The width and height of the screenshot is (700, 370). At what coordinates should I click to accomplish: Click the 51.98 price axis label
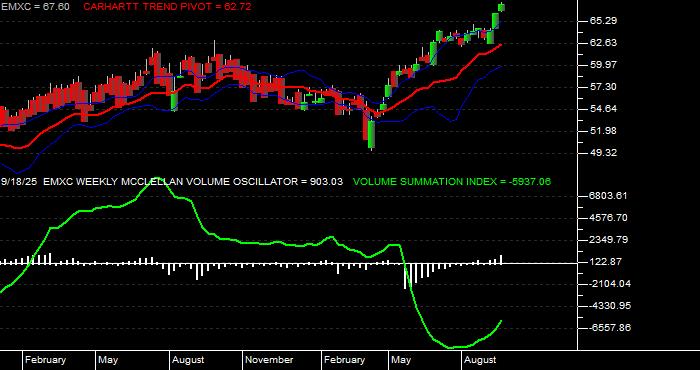coord(603,131)
